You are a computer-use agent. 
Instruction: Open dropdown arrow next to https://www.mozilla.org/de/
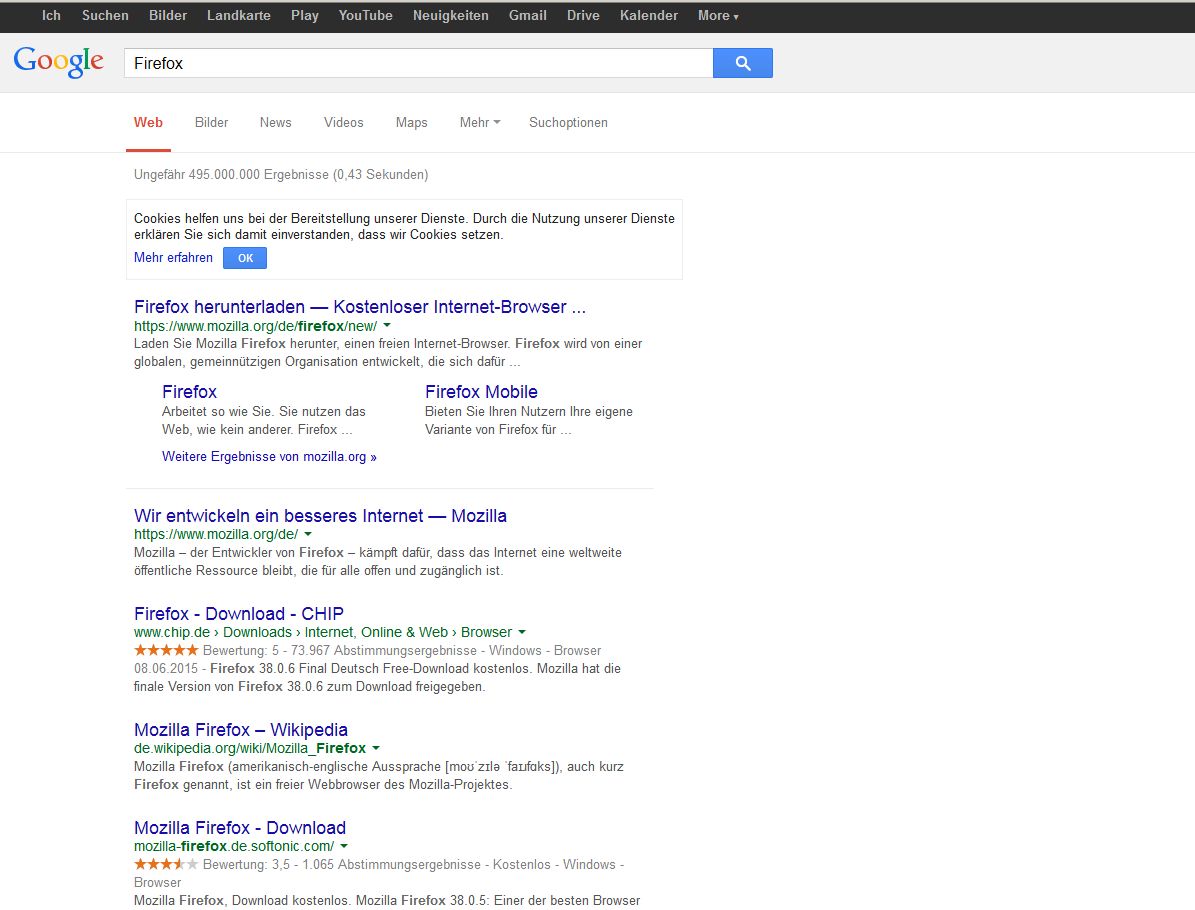click(308, 534)
